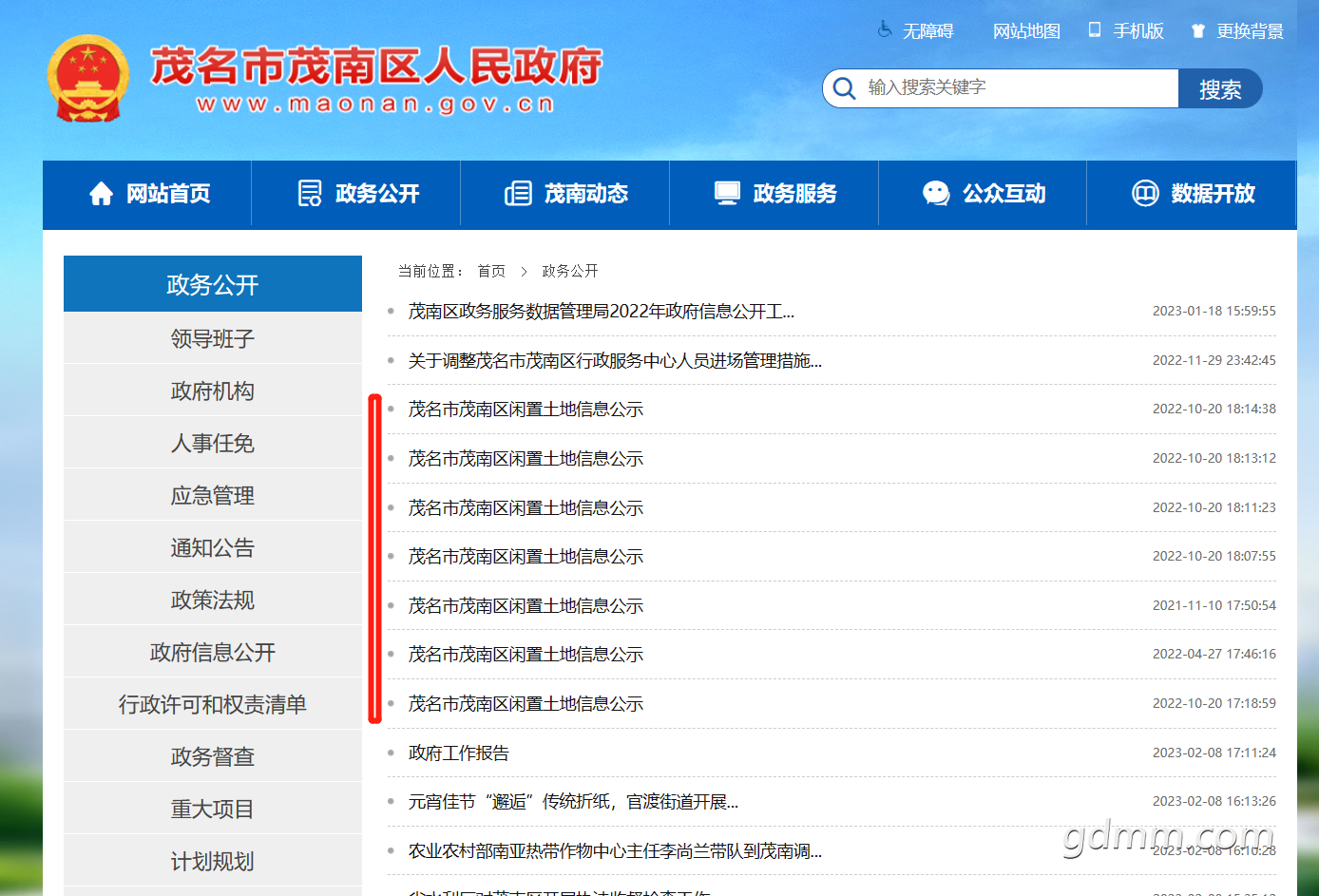Open the 数据开放 navigation tab
Screen dimensions: 1319x896
point(1192,194)
